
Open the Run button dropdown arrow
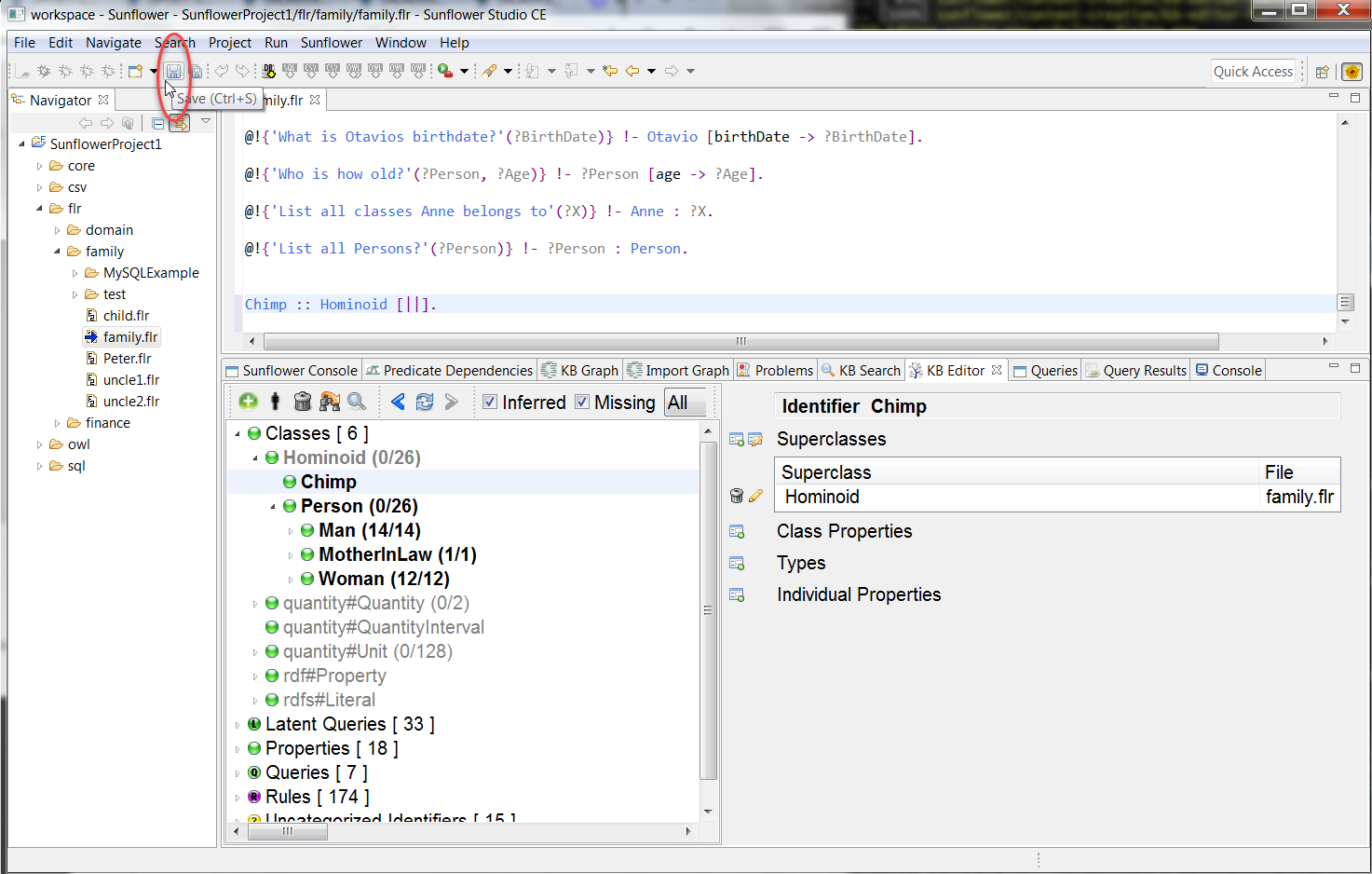click(464, 72)
